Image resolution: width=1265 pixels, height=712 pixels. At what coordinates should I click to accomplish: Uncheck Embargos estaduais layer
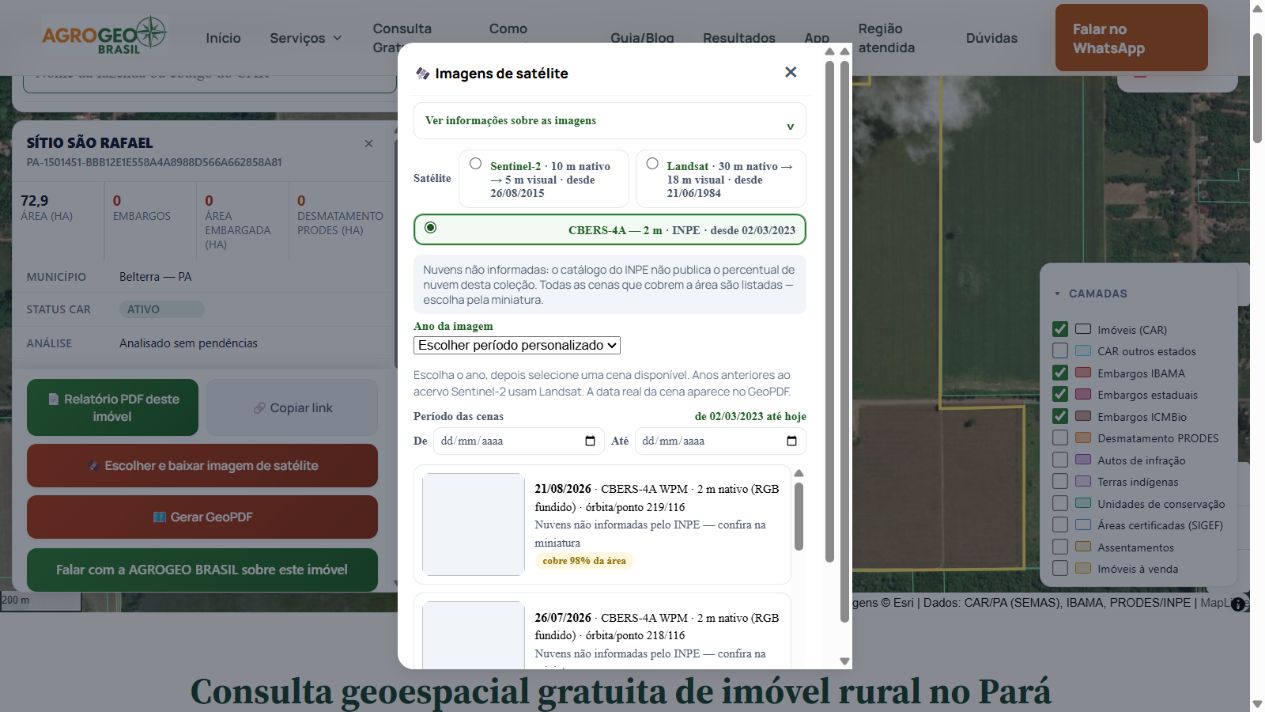point(1060,394)
